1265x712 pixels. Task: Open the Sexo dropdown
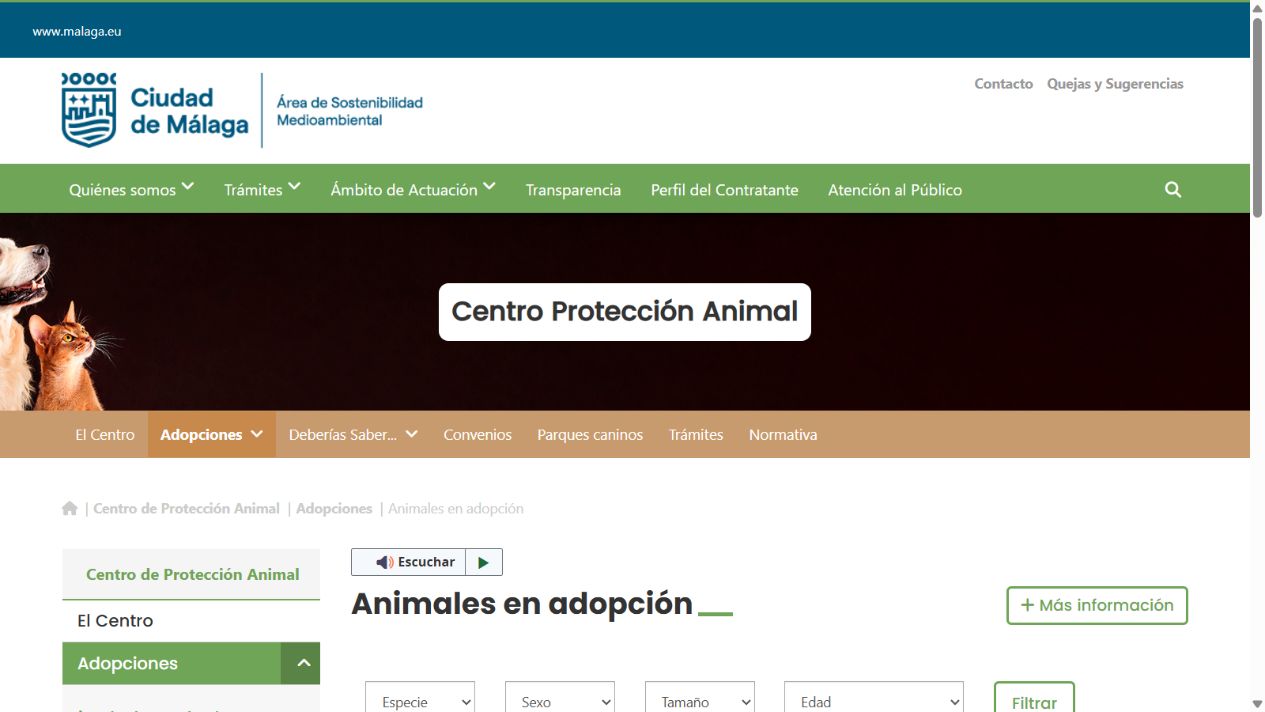[560, 702]
